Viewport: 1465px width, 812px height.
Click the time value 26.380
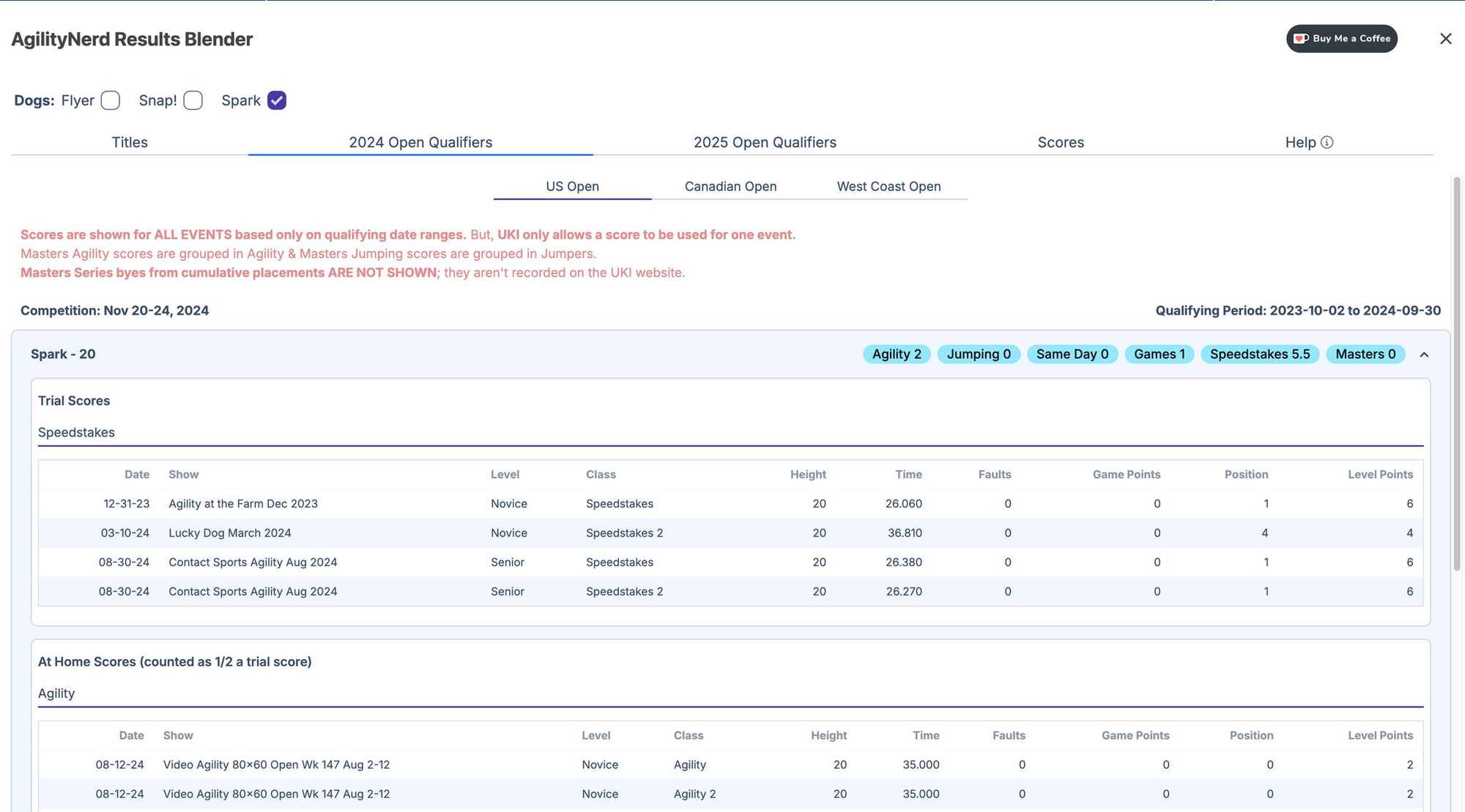tap(904, 562)
